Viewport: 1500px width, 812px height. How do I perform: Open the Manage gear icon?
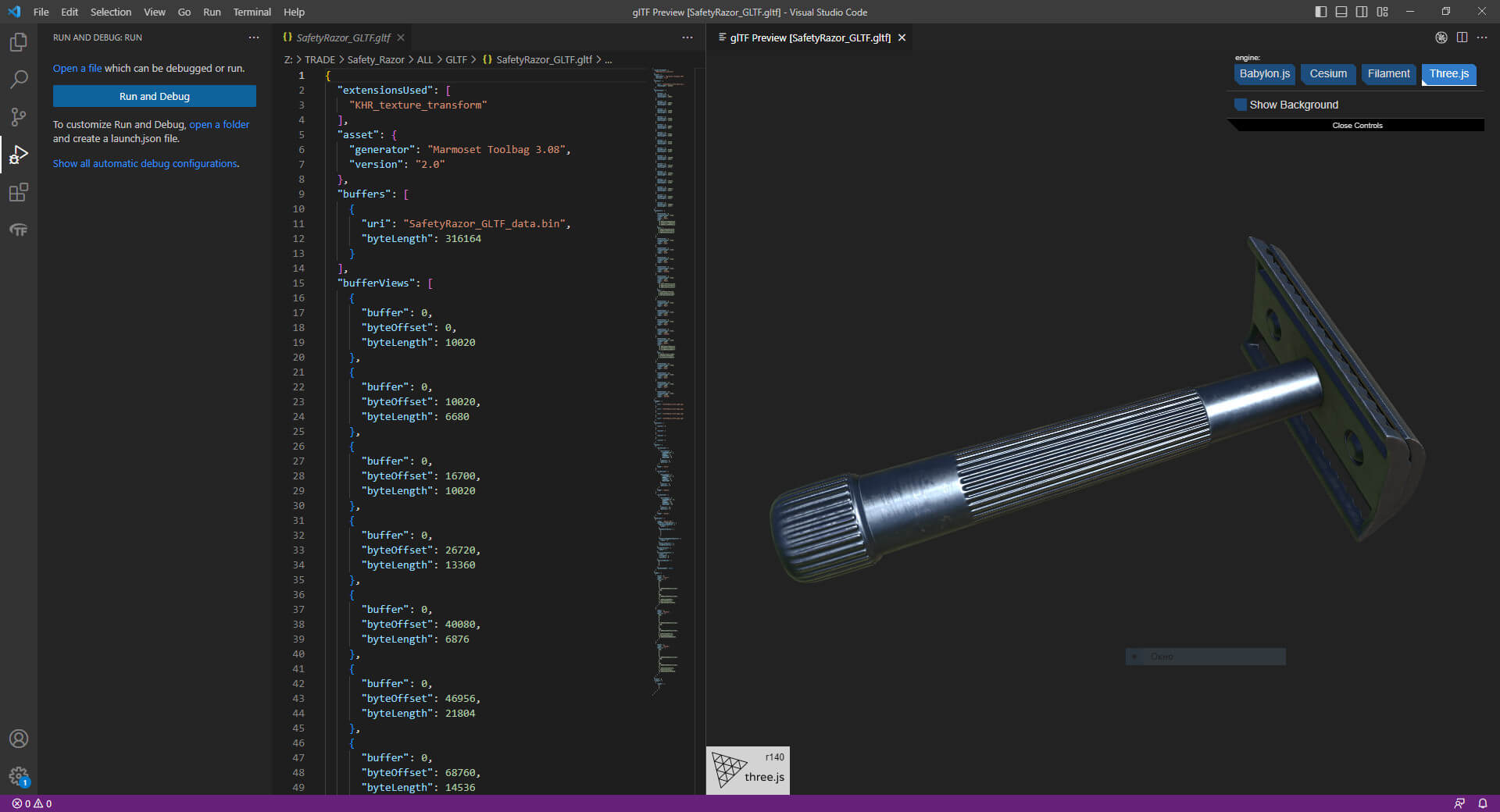click(19, 776)
